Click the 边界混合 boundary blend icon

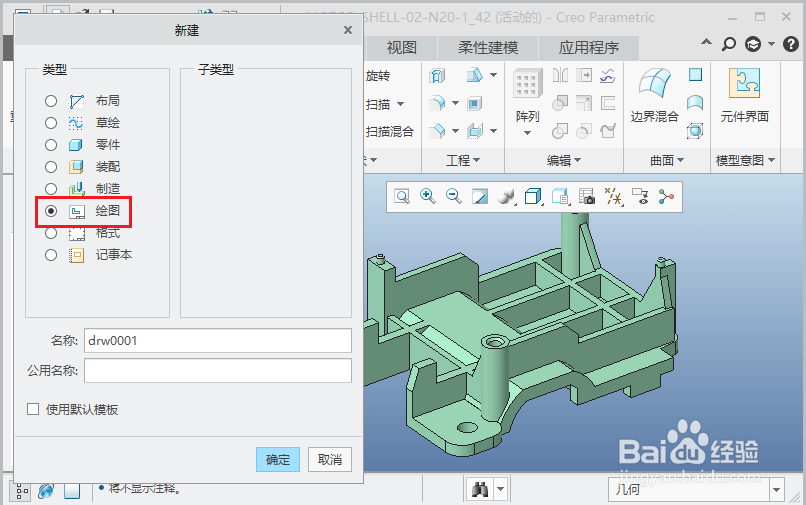[x=654, y=83]
